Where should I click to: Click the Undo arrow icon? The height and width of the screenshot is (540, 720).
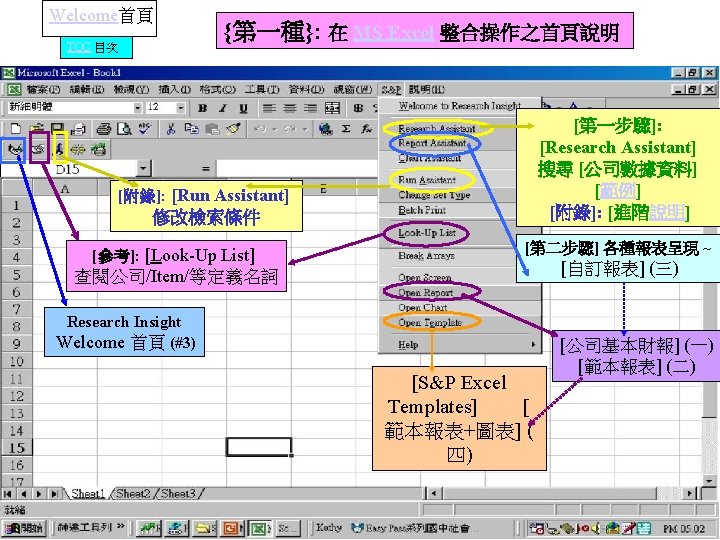pyautogui.click(x=259, y=129)
